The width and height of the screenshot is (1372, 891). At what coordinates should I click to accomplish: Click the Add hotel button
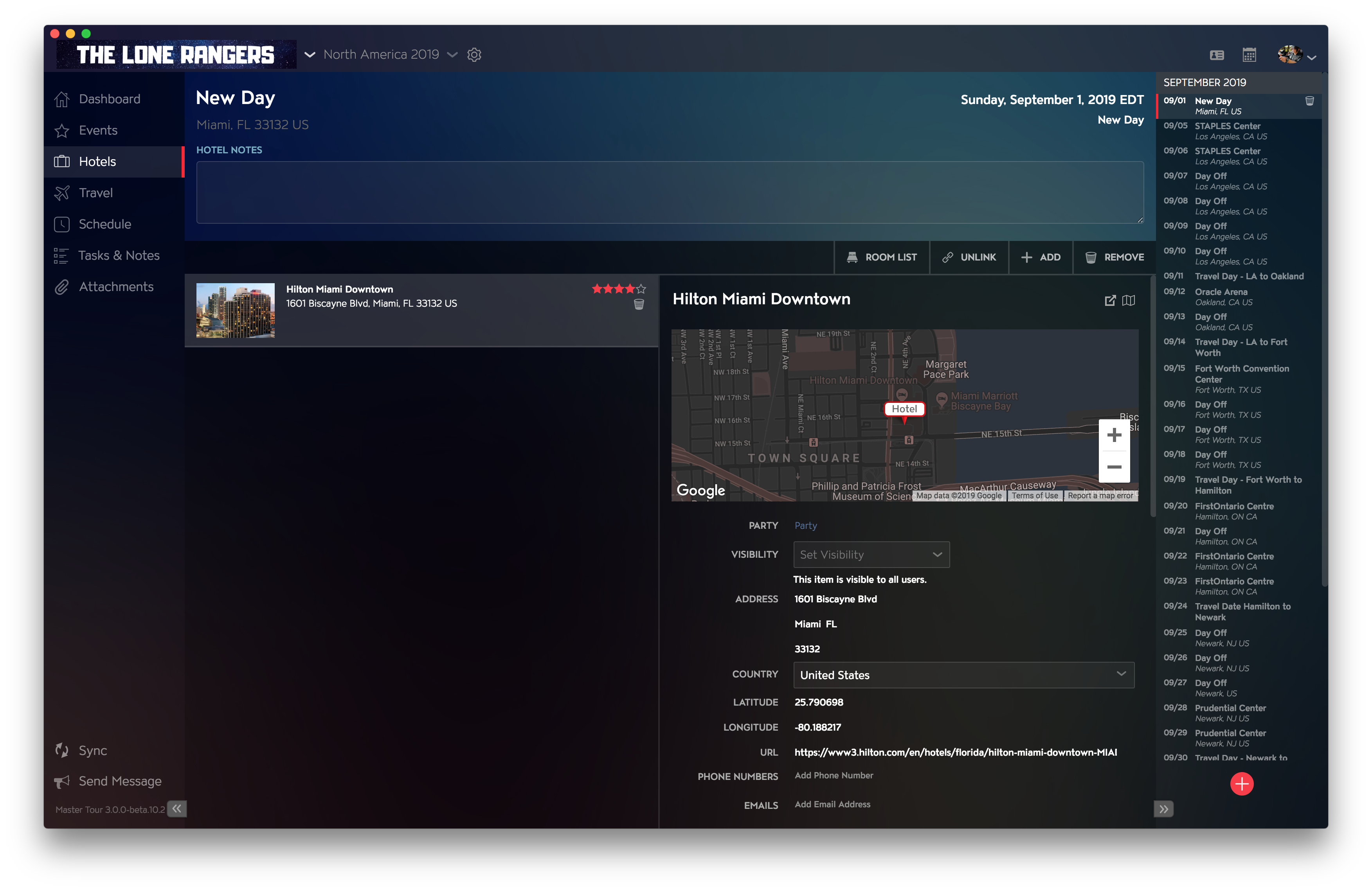1041,257
